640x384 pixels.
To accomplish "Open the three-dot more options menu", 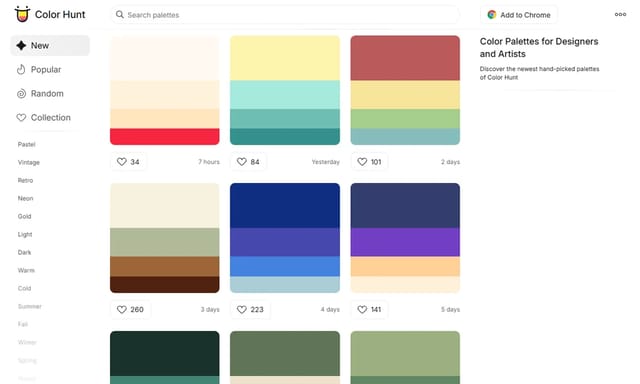I will [620, 14].
